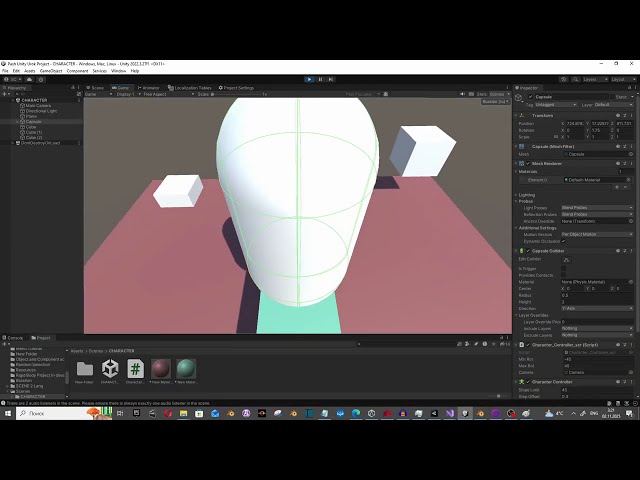This screenshot has height=480, width=640.
Task: Switch to the Animator tab
Action: point(148,88)
